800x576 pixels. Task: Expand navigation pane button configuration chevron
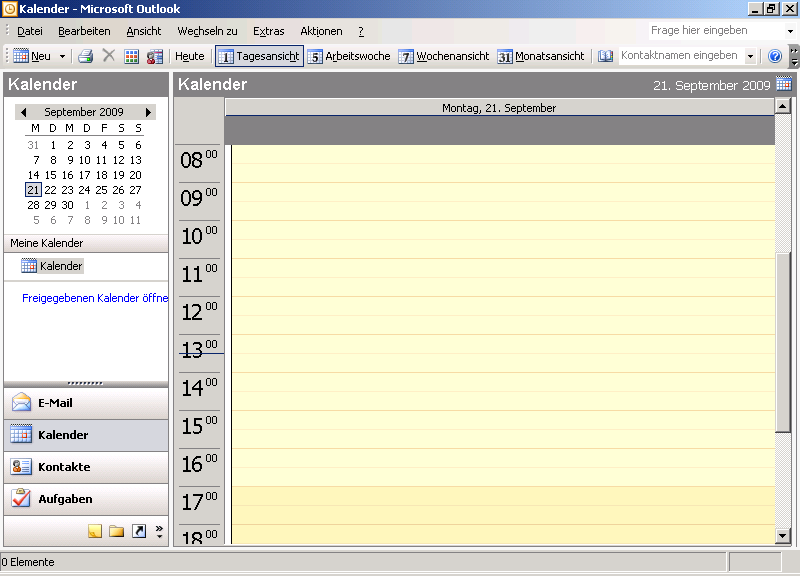point(159,531)
